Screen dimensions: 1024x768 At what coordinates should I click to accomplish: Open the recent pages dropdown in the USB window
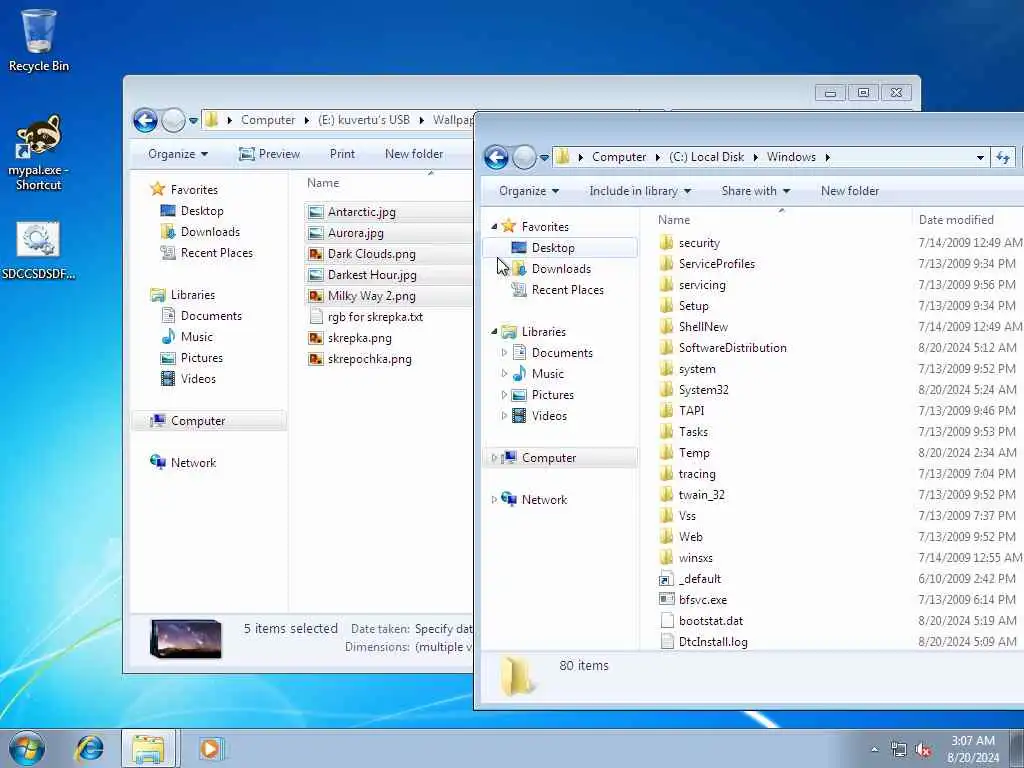coord(193,120)
